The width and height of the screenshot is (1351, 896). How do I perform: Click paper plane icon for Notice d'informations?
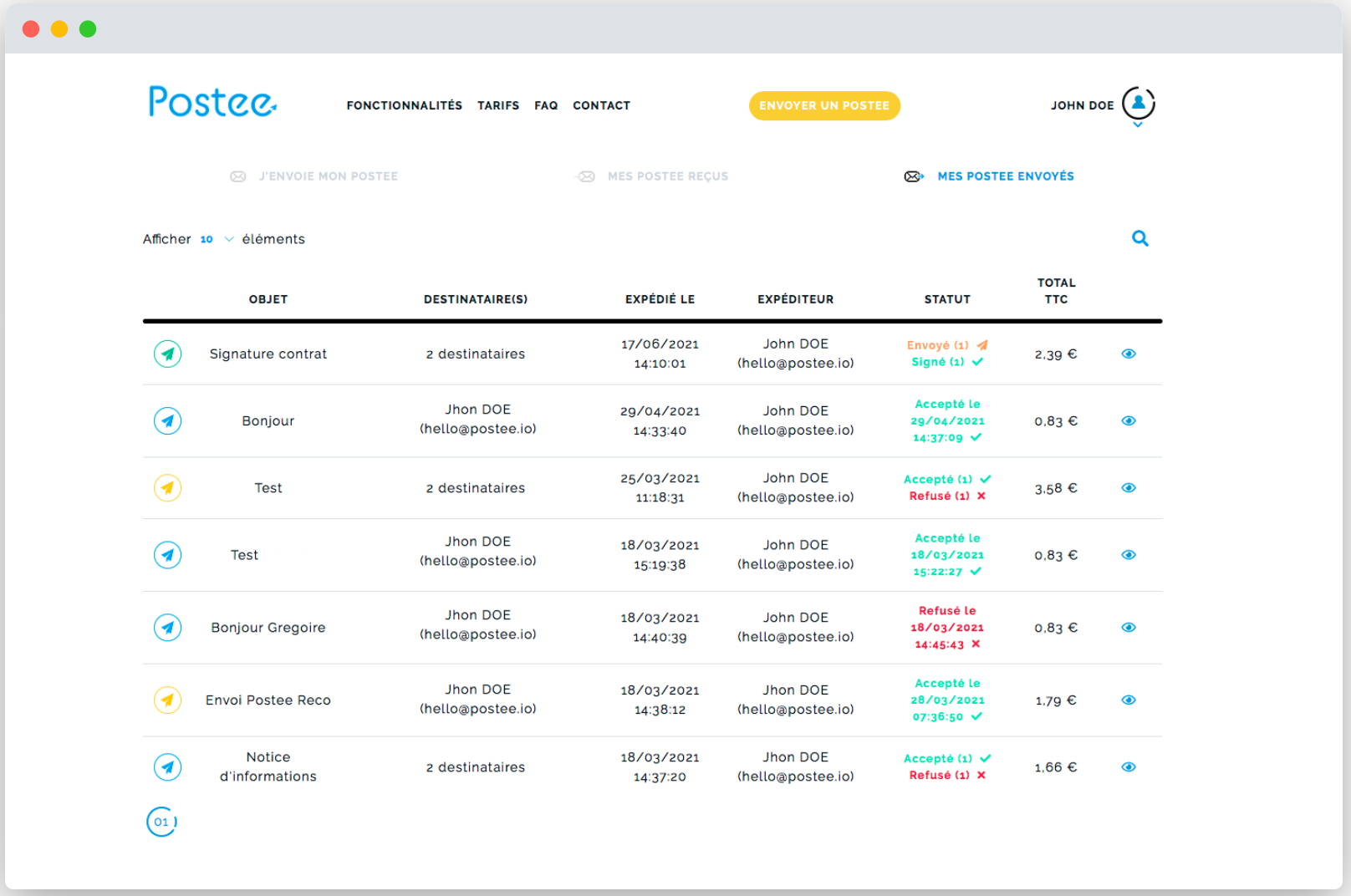[168, 767]
